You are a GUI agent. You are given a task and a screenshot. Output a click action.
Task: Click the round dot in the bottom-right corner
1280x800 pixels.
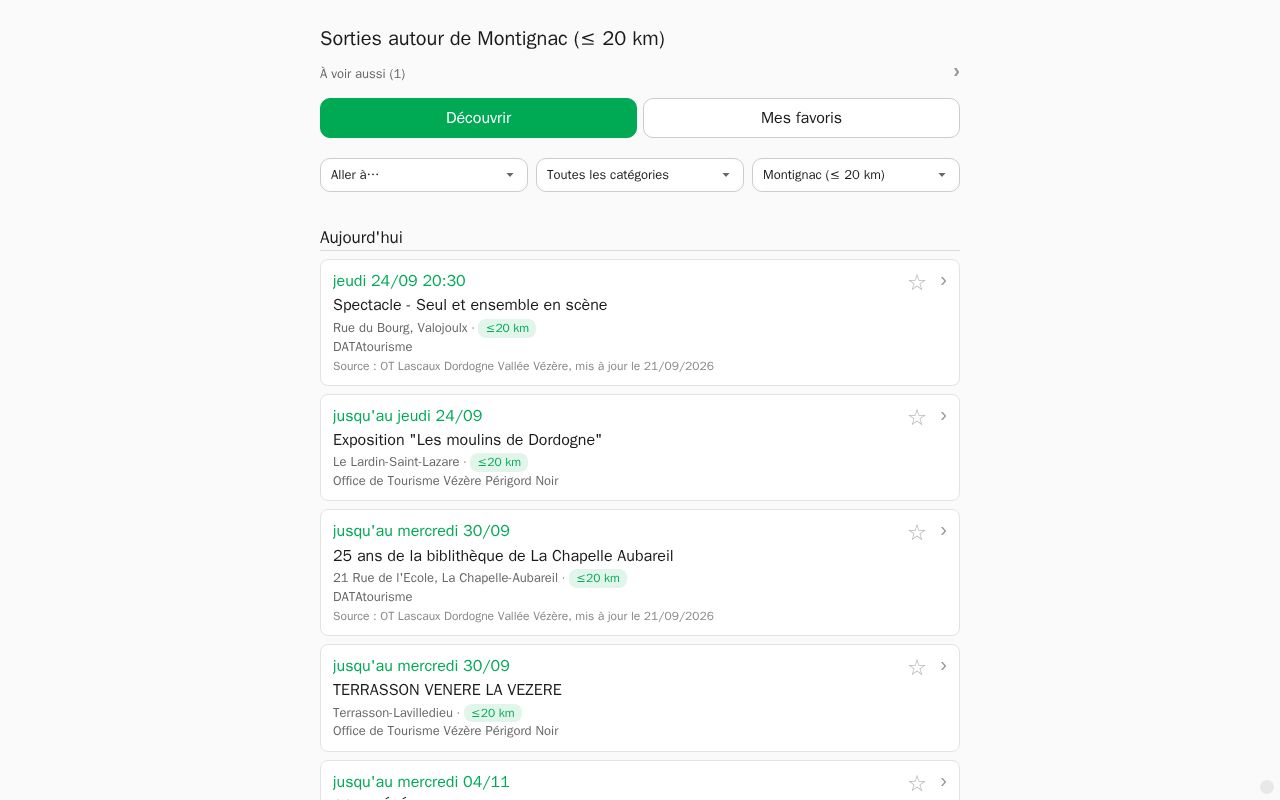tap(1267, 787)
